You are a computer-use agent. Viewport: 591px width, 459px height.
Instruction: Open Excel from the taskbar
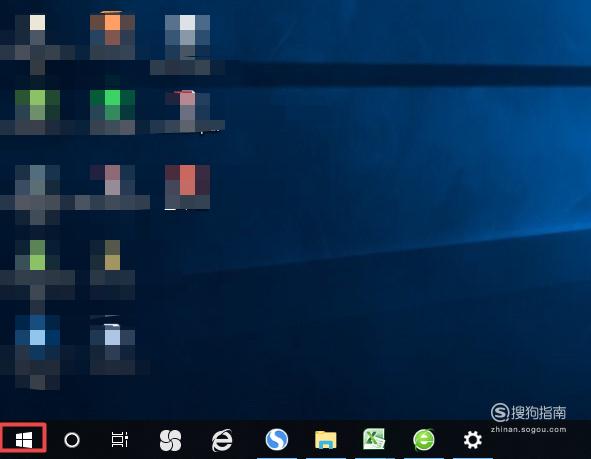pyautogui.click(x=374, y=439)
